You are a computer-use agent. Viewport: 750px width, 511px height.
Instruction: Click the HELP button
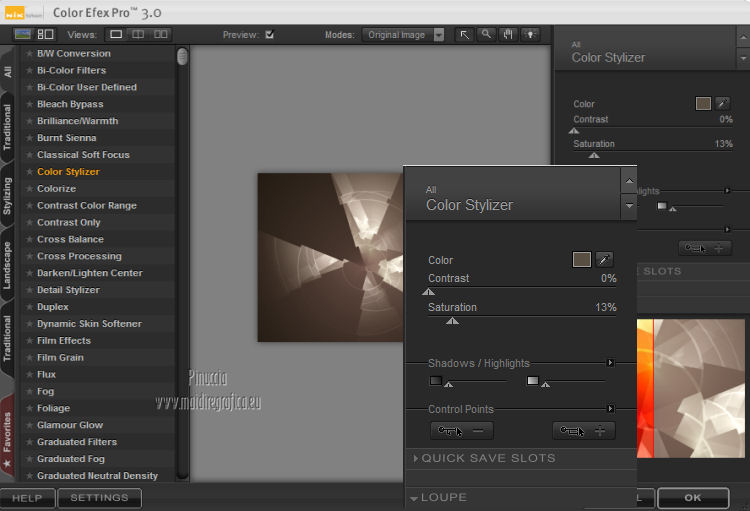click(27, 498)
